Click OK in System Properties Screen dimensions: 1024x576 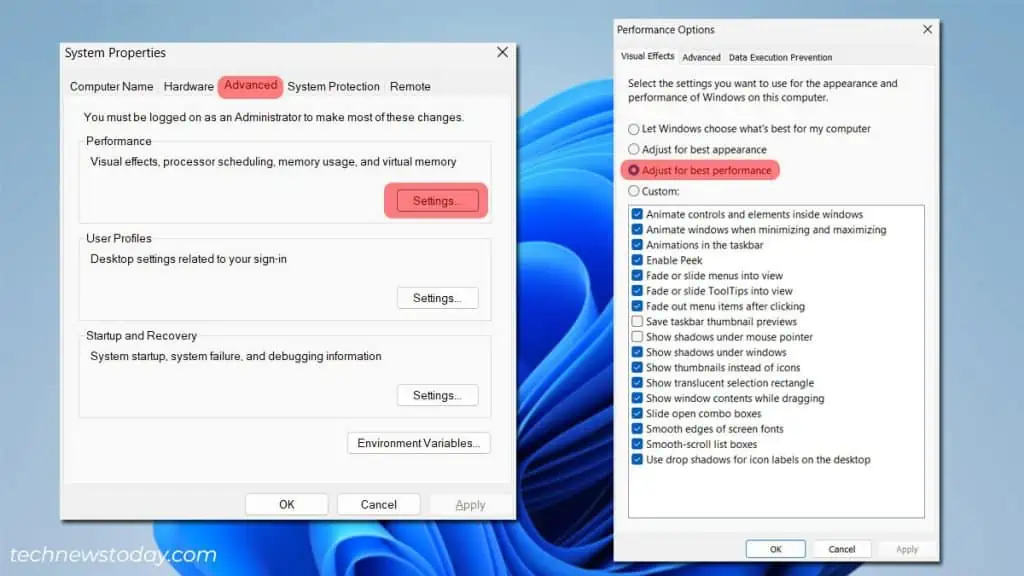[287, 504]
